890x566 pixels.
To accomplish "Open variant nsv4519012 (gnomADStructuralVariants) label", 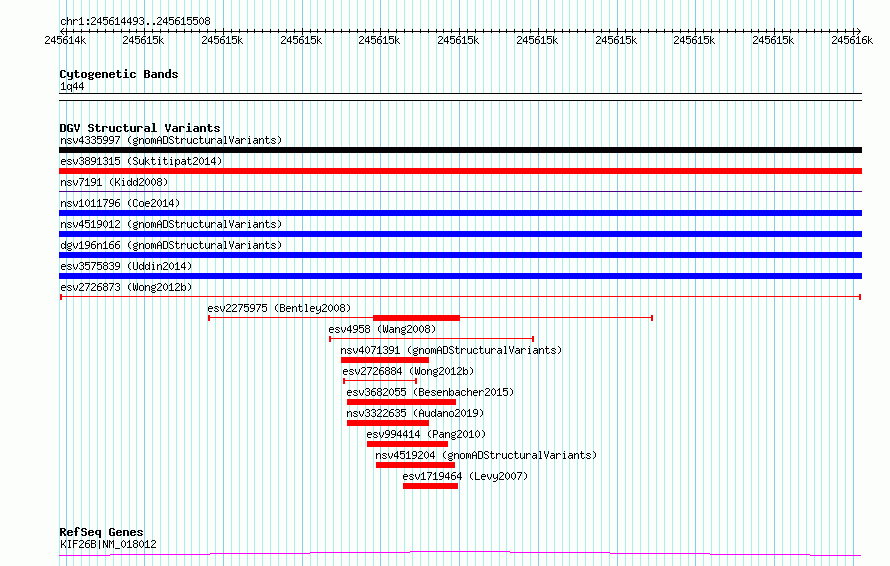I will pyautogui.click(x=171, y=224).
